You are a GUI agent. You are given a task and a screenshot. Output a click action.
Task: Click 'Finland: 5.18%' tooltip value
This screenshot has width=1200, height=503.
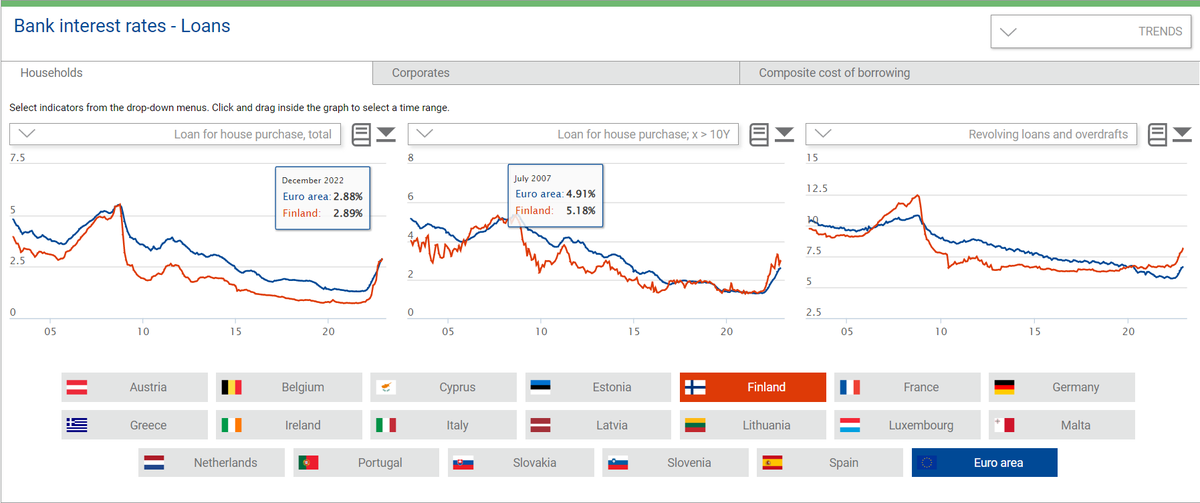pyautogui.click(x=555, y=210)
